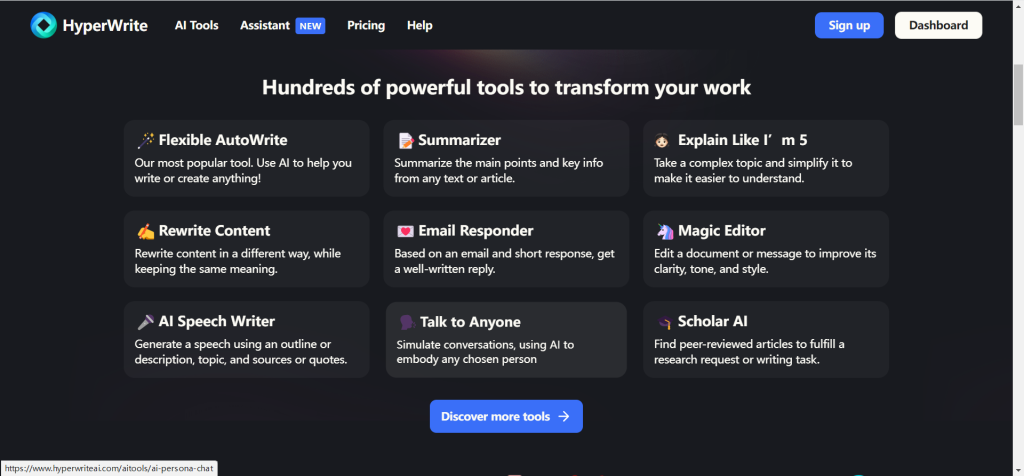The image size is (1024, 476).
Task: Click the speaking head icon beside Talk to Anyone
Action: pos(408,323)
